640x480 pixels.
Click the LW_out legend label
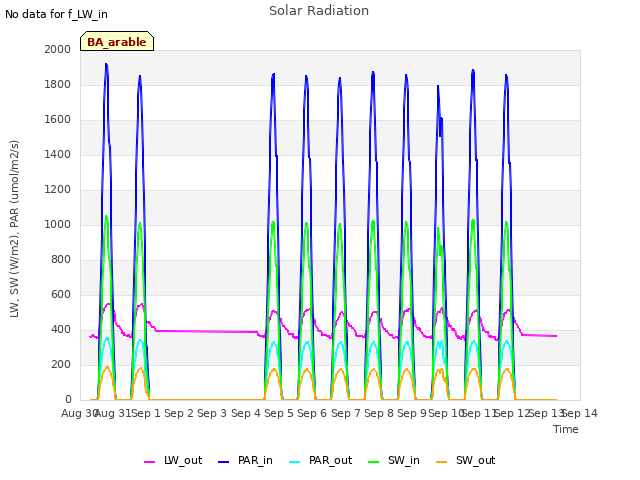[183, 460]
